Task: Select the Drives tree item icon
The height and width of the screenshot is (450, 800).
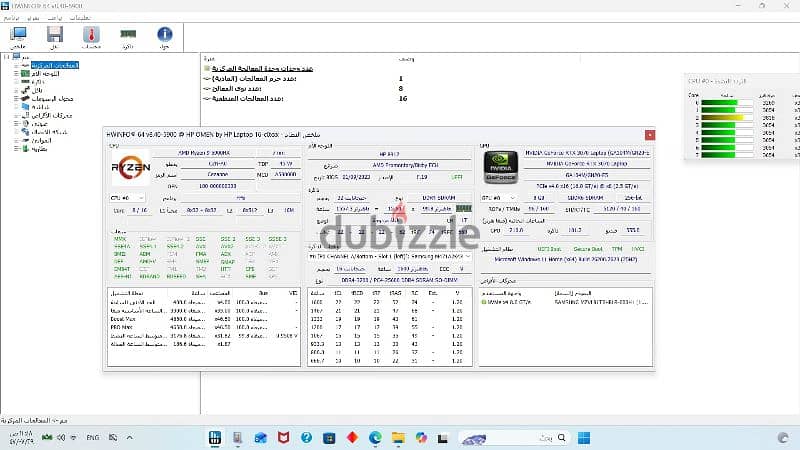Action: click(x=25, y=115)
